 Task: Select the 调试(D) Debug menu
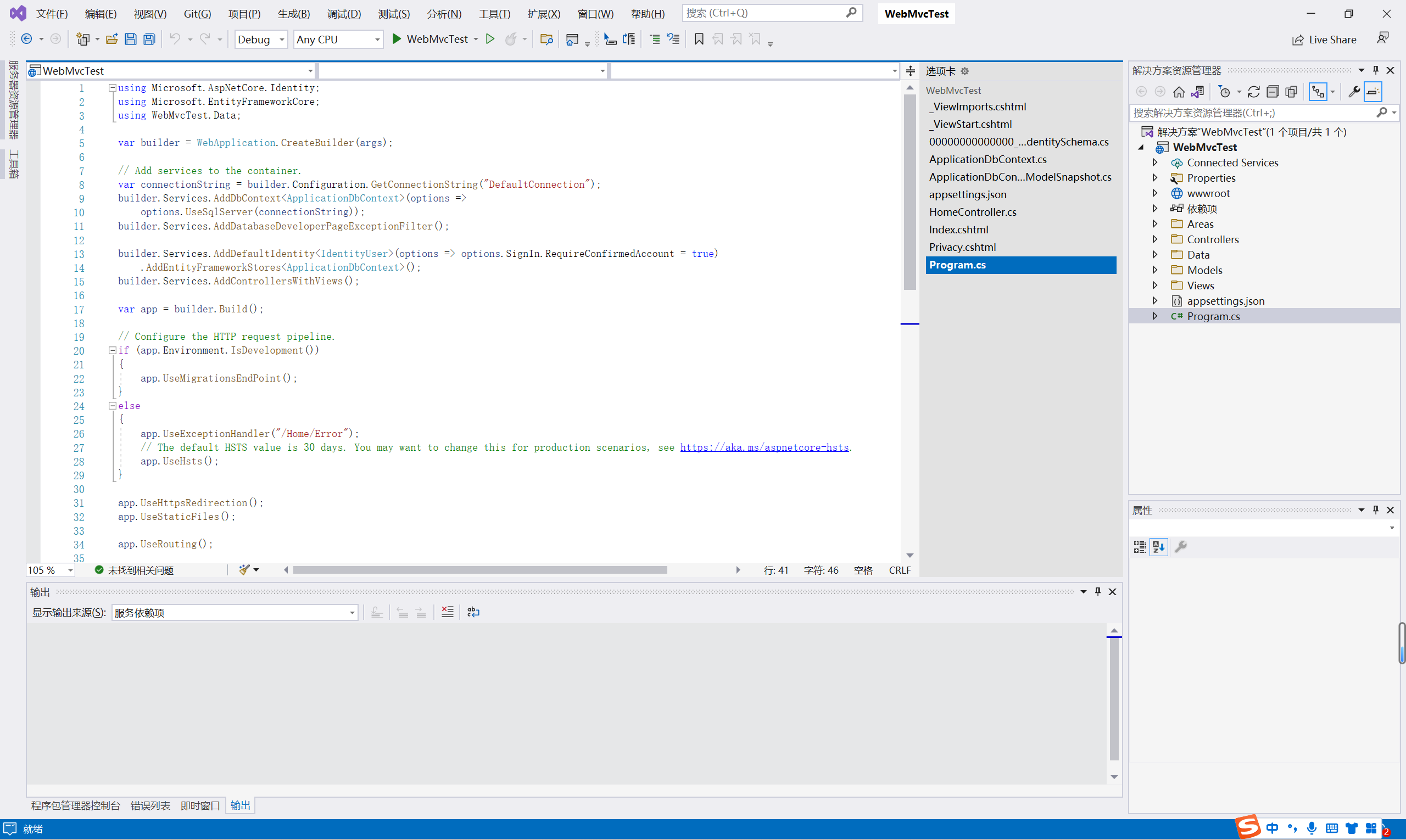click(343, 13)
